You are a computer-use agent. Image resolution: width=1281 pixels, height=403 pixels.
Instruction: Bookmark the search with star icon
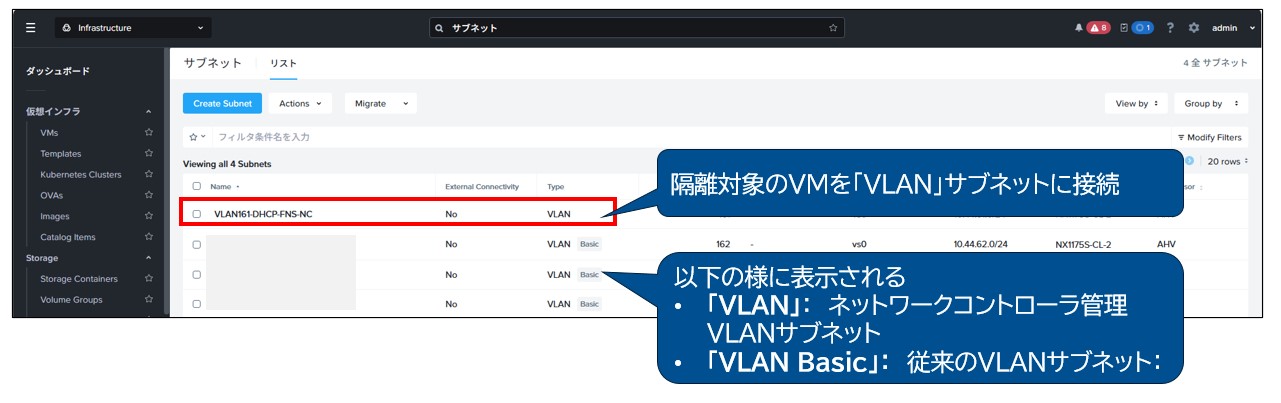click(x=832, y=28)
